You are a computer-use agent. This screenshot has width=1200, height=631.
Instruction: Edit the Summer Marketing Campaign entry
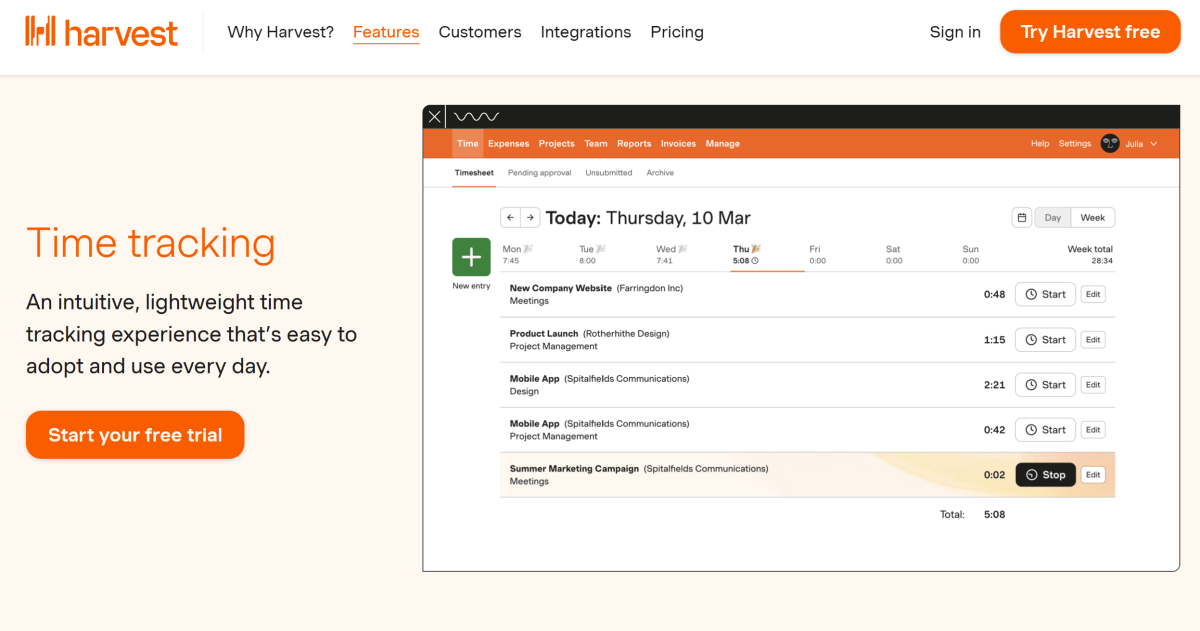tap(1093, 475)
